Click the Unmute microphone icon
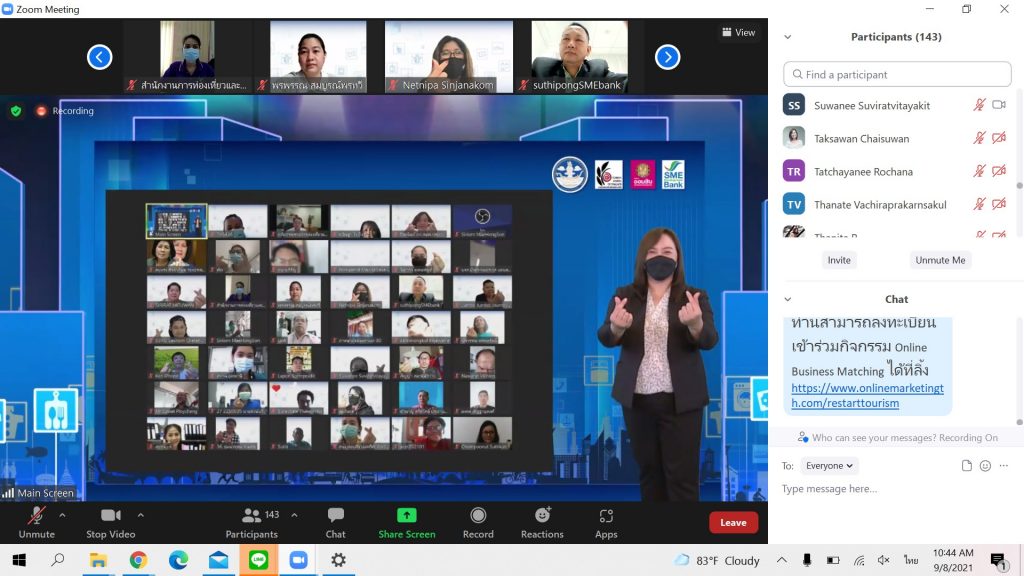 pyautogui.click(x=36, y=515)
